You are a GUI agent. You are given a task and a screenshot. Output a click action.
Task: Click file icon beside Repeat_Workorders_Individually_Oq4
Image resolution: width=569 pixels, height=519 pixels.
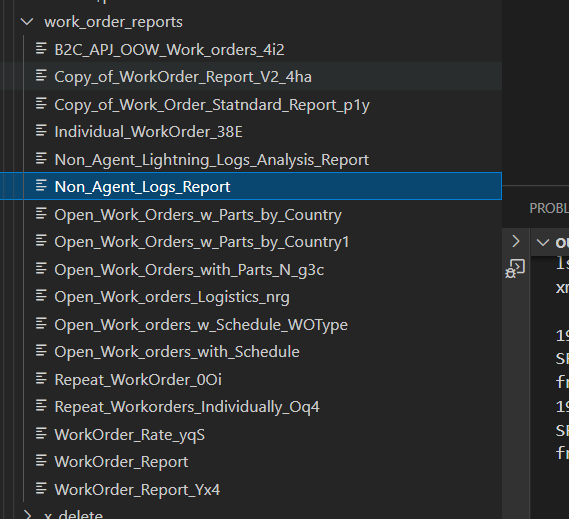point(41,406)
